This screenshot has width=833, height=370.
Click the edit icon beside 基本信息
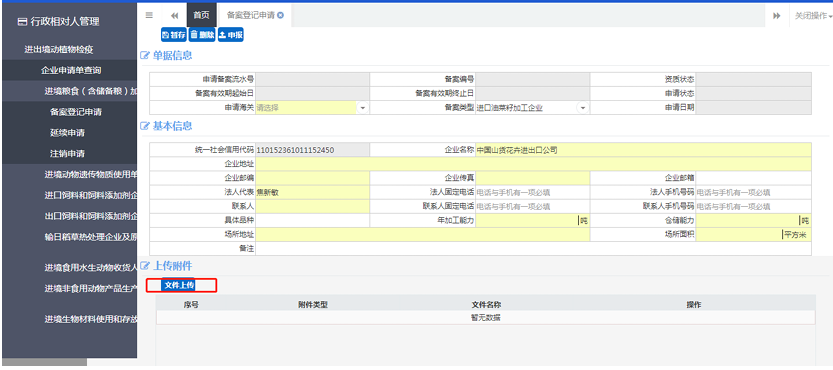click(x=144, y=127)
